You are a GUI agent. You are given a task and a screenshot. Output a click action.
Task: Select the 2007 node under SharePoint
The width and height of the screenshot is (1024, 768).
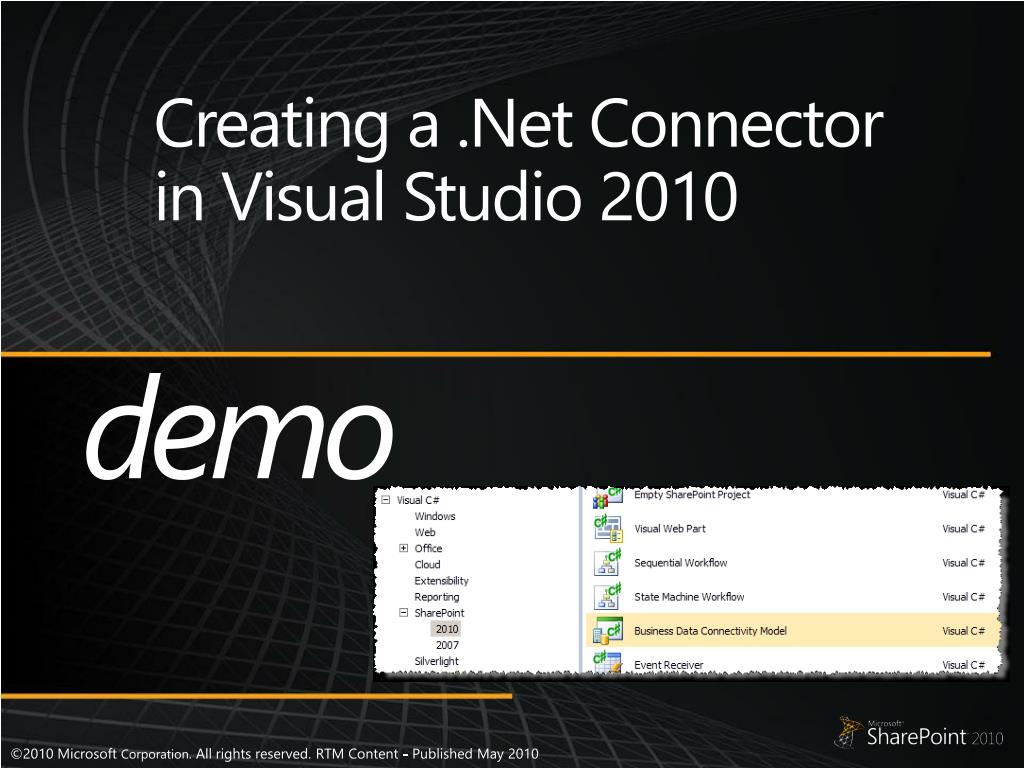[447, 645]
